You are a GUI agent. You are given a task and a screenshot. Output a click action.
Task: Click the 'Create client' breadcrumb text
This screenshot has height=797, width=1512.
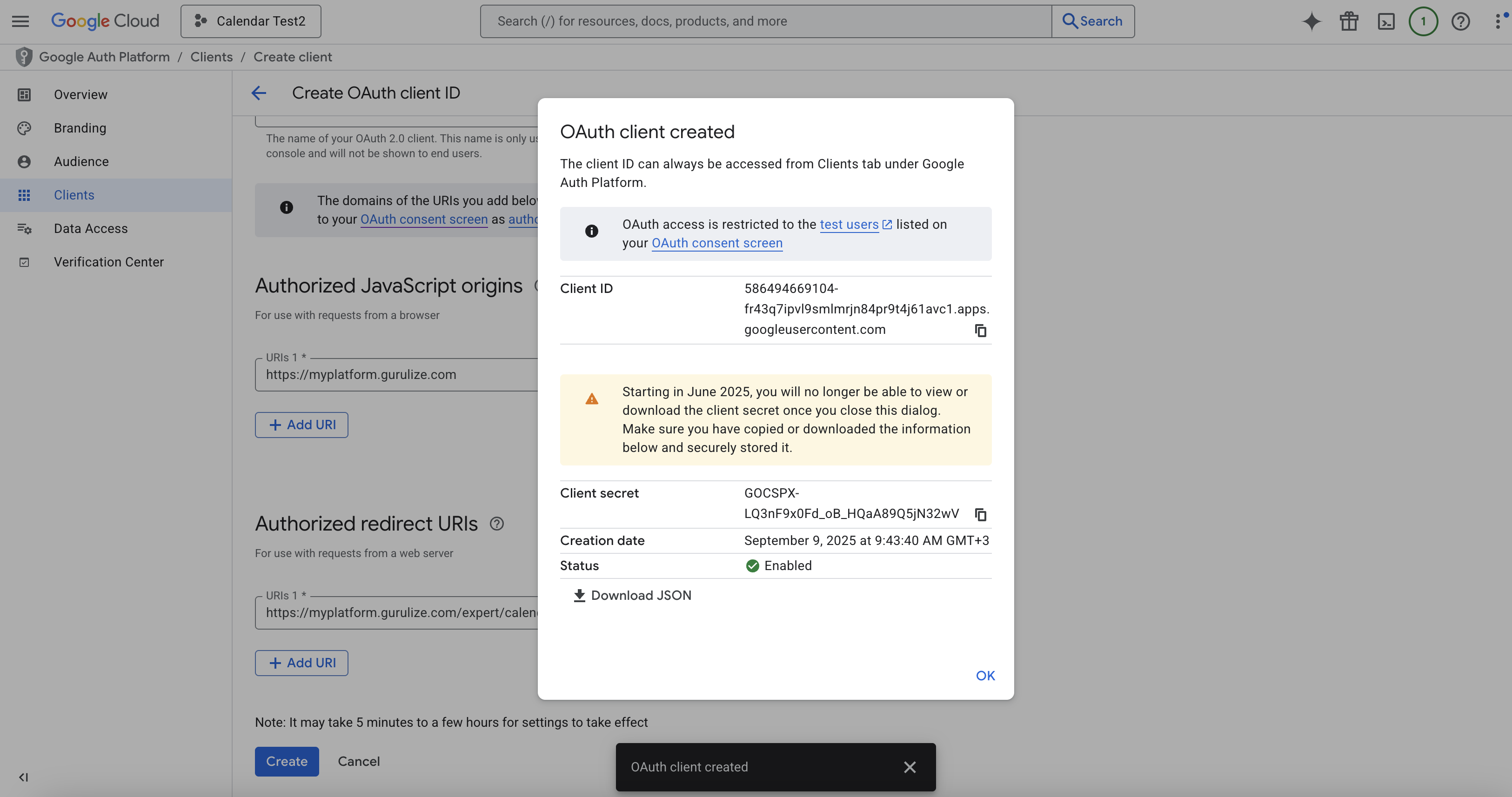(x=292, y=57)
